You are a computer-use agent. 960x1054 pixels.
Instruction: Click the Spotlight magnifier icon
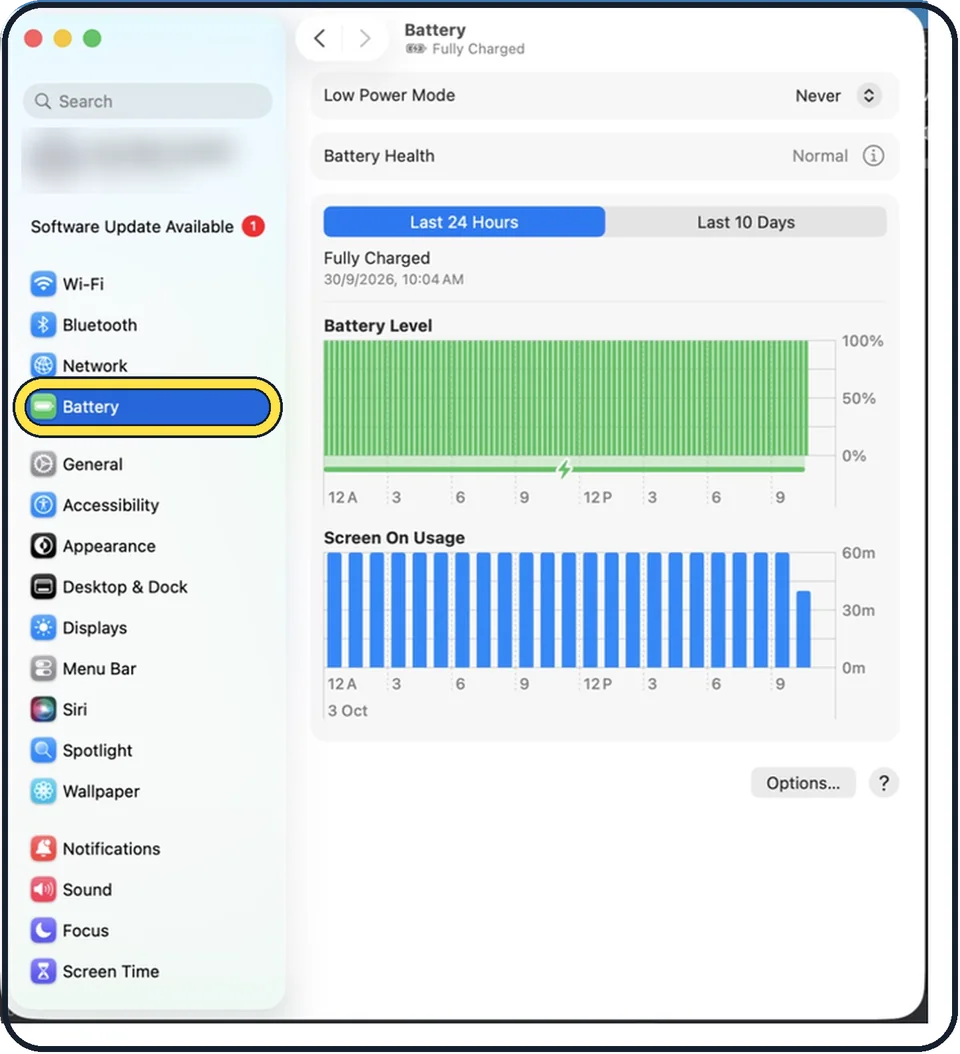pyautogui.click(x=43, y=750)
